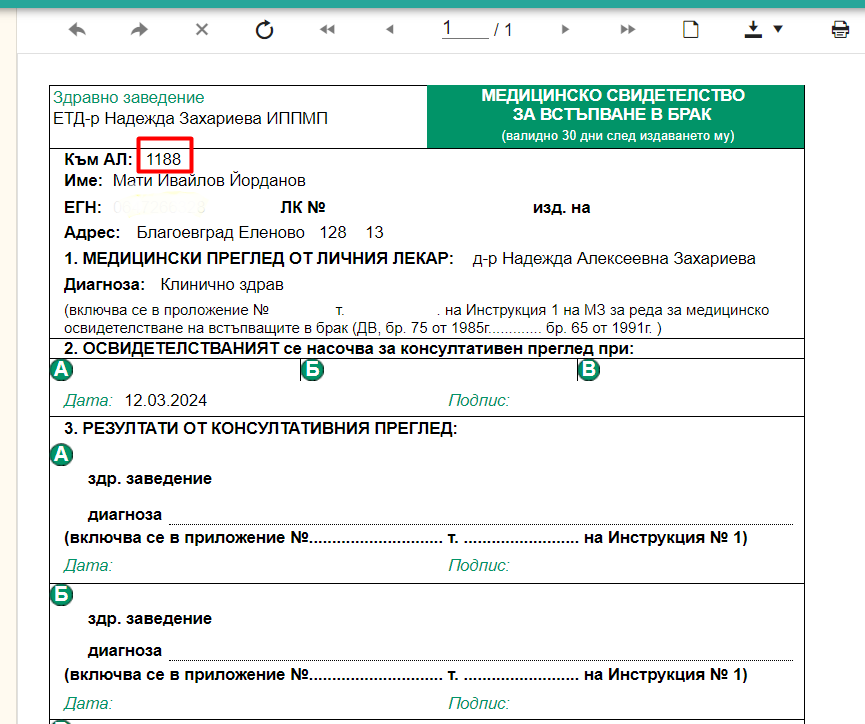The height and width of the screenshot is (724, 865).
Task: Stop loading with the X icon
Action: pos(202,29)
